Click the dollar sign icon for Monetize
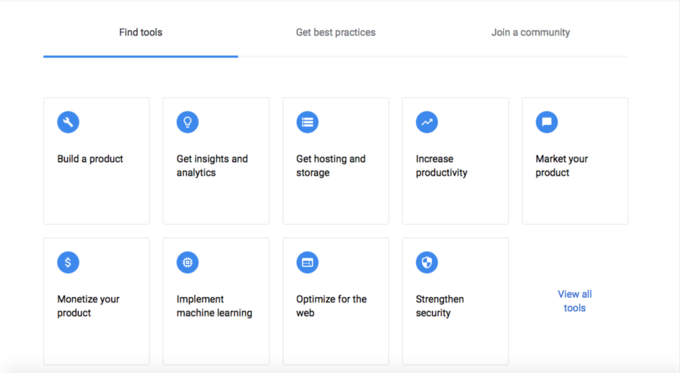Screen dimensions: 680x373 pos(68,262)
